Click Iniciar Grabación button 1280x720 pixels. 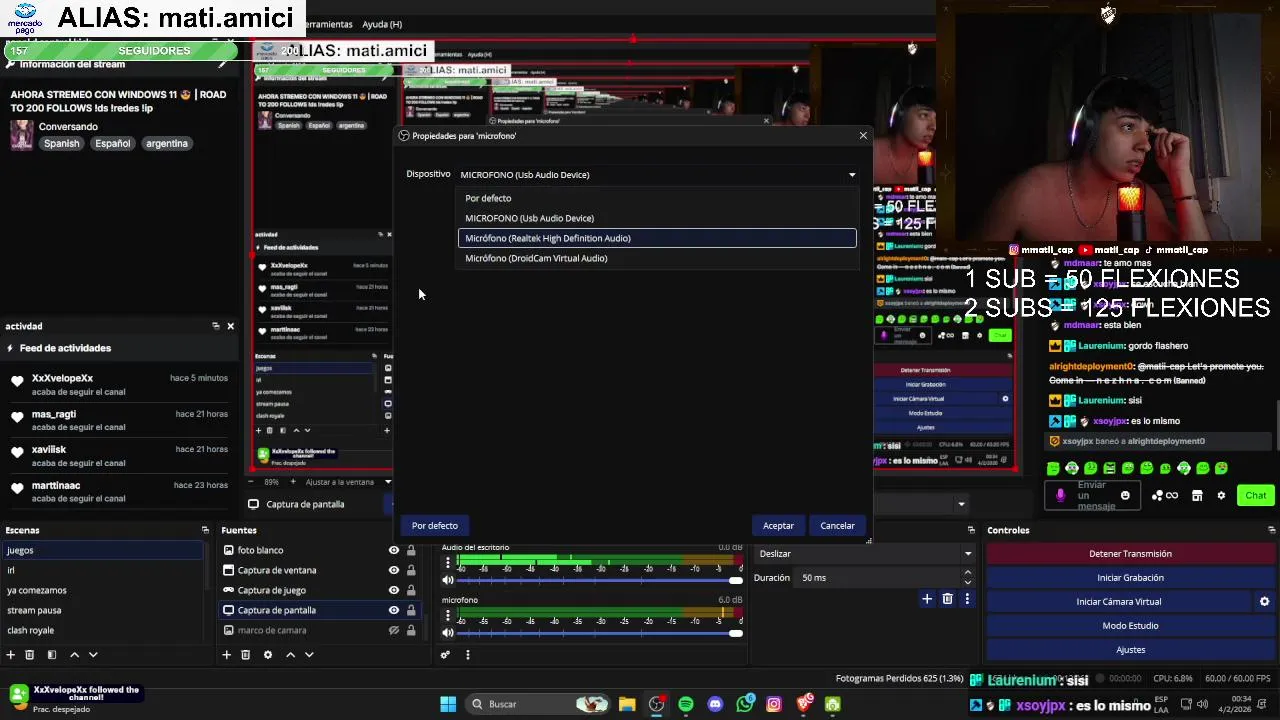1130,578
